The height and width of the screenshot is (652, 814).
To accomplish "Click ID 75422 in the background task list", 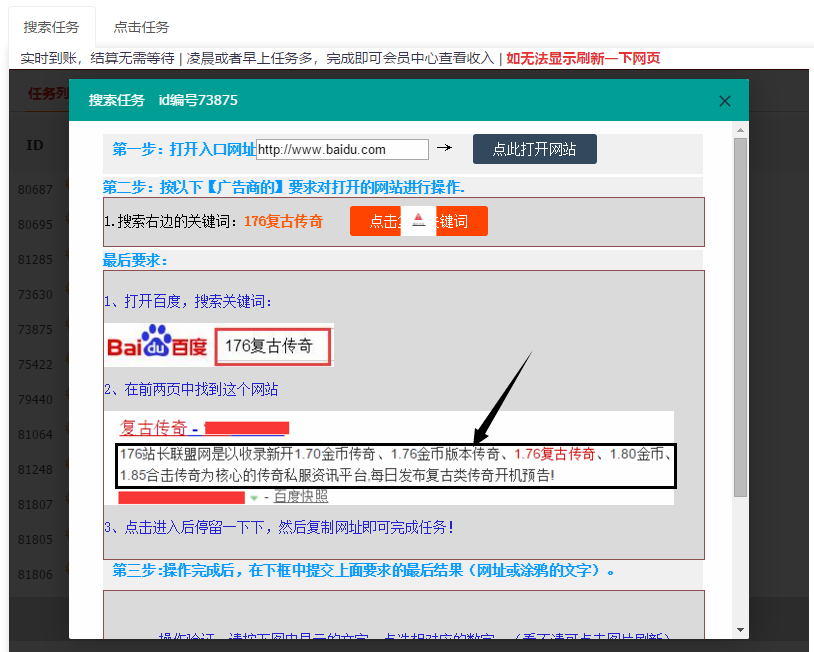I will click(x=35, y=364).
